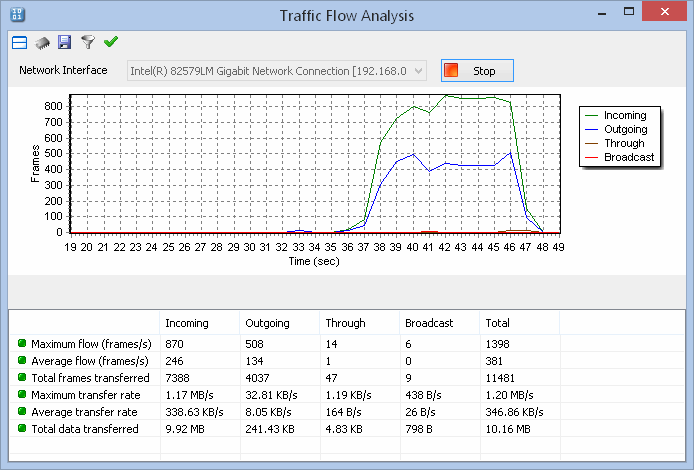Click green status dot beside Total data transferred

click(22, 429)
